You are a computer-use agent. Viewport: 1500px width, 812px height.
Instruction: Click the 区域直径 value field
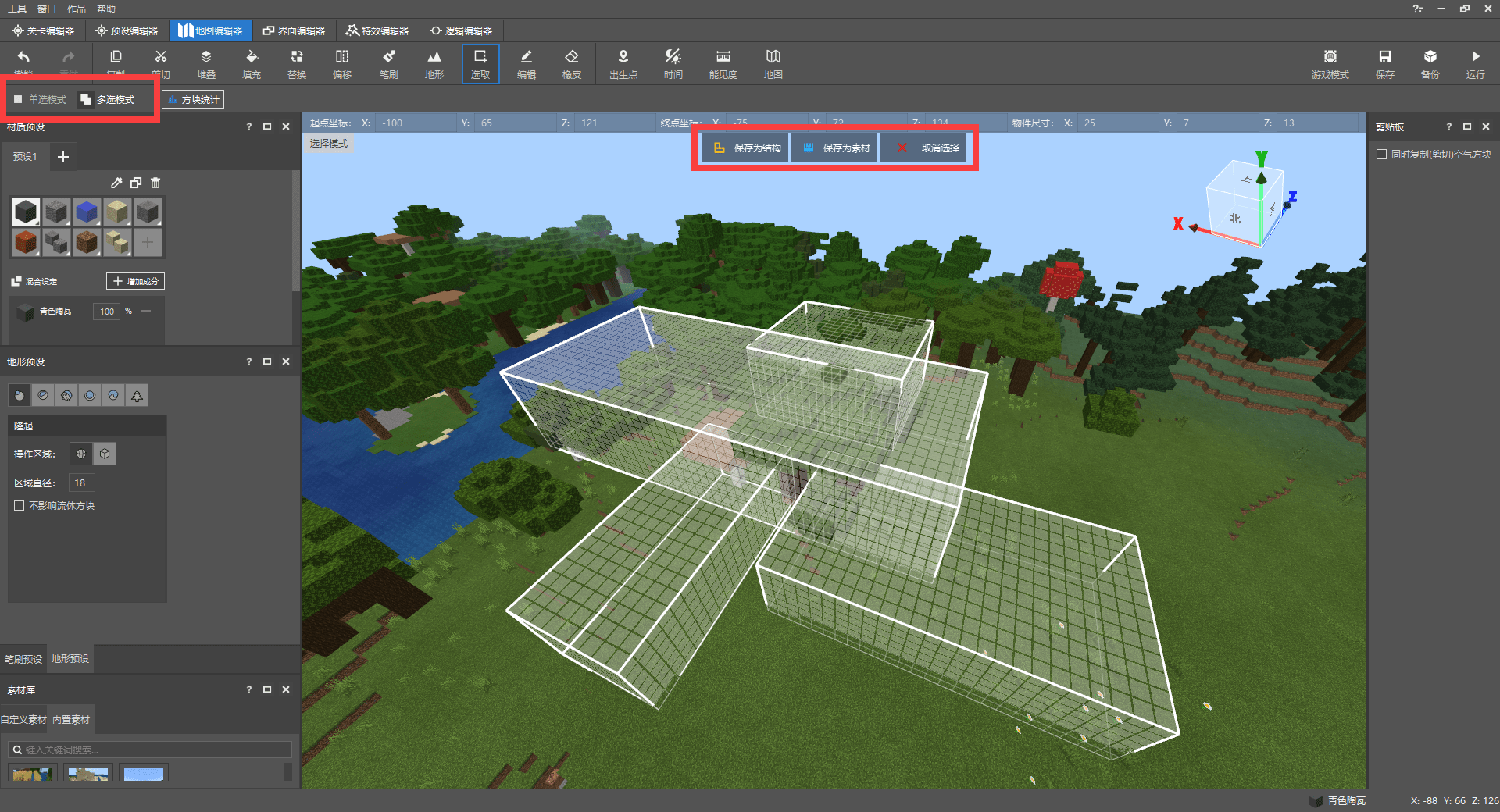click(81, 483)
